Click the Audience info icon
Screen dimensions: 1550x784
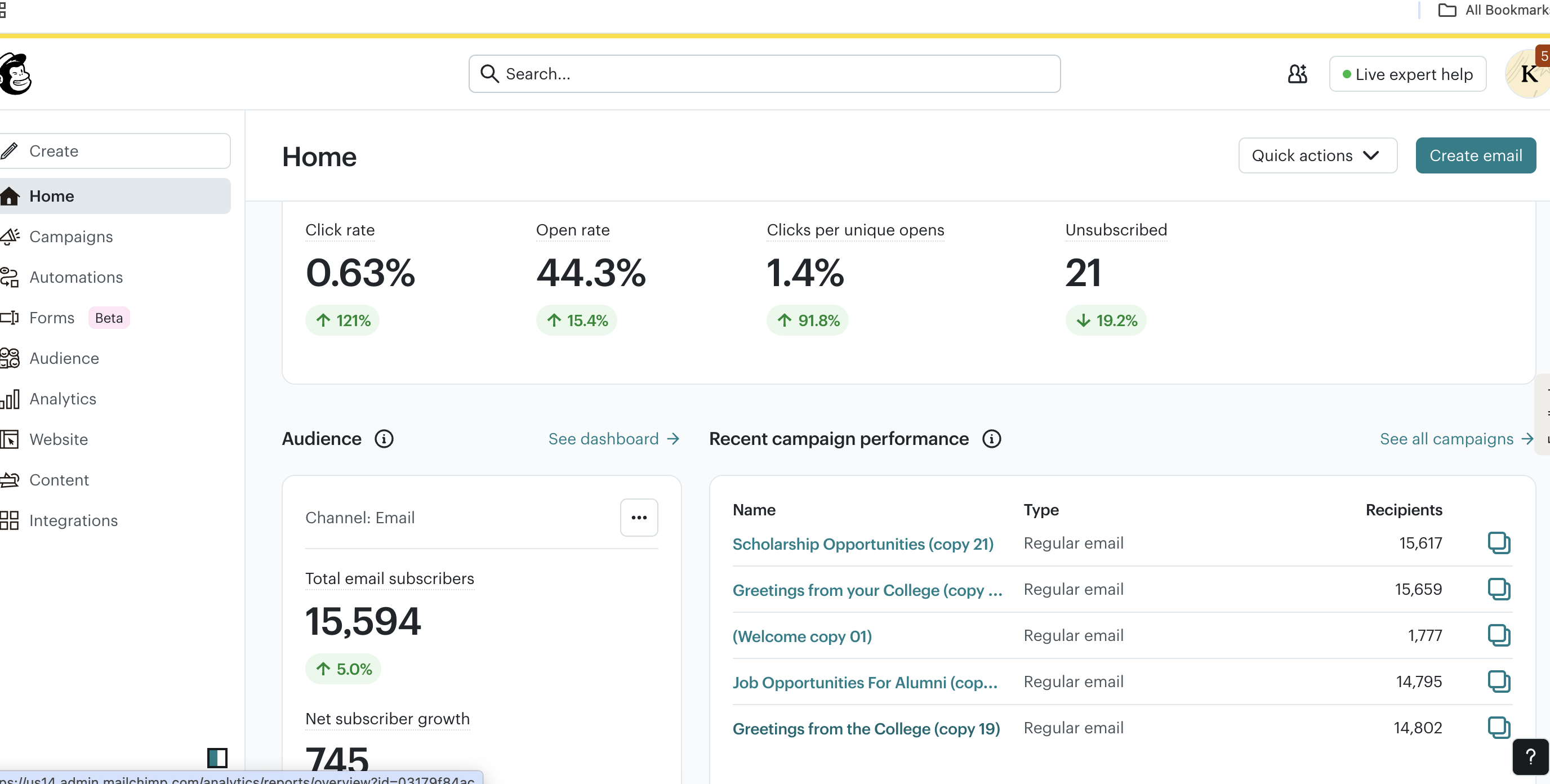point(384,439)
